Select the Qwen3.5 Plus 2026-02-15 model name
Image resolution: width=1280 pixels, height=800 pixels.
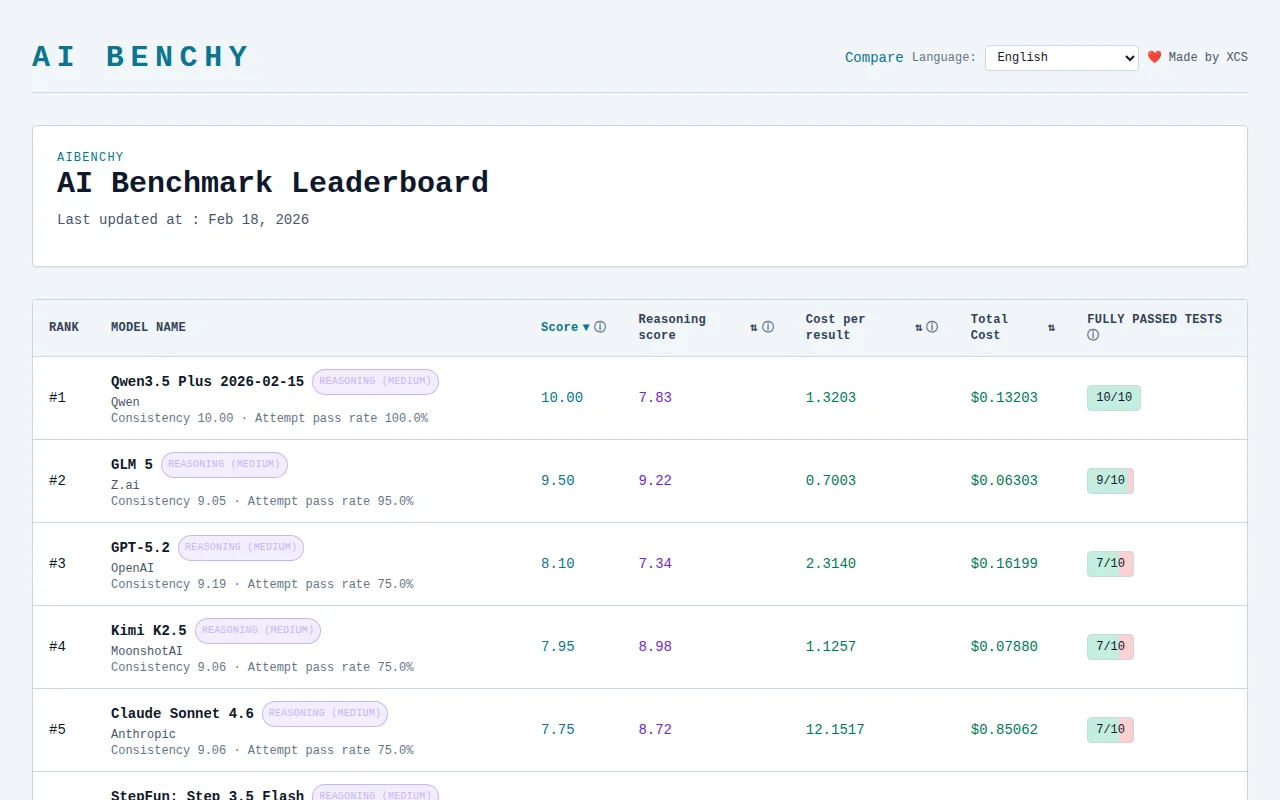tap(207, 381)
